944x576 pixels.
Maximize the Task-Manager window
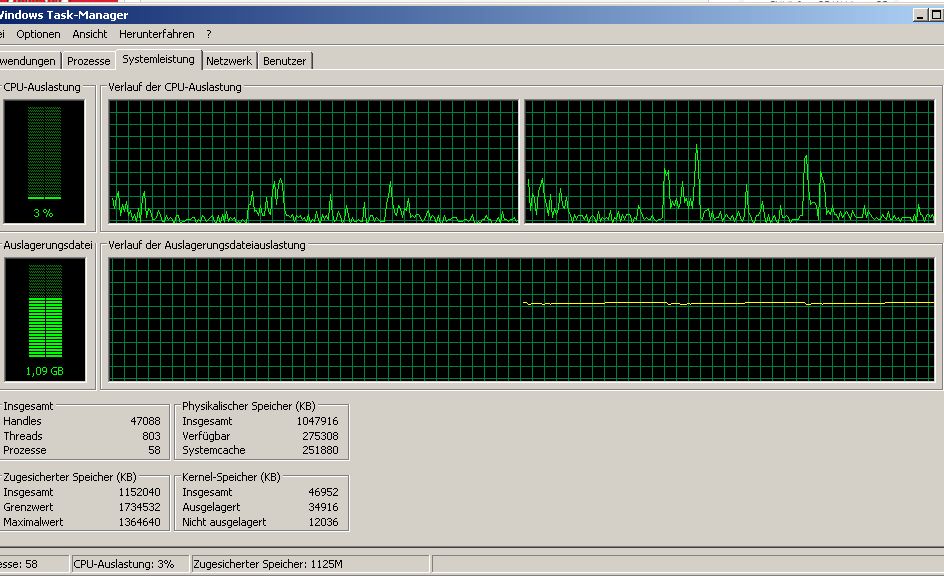[936, 15]
